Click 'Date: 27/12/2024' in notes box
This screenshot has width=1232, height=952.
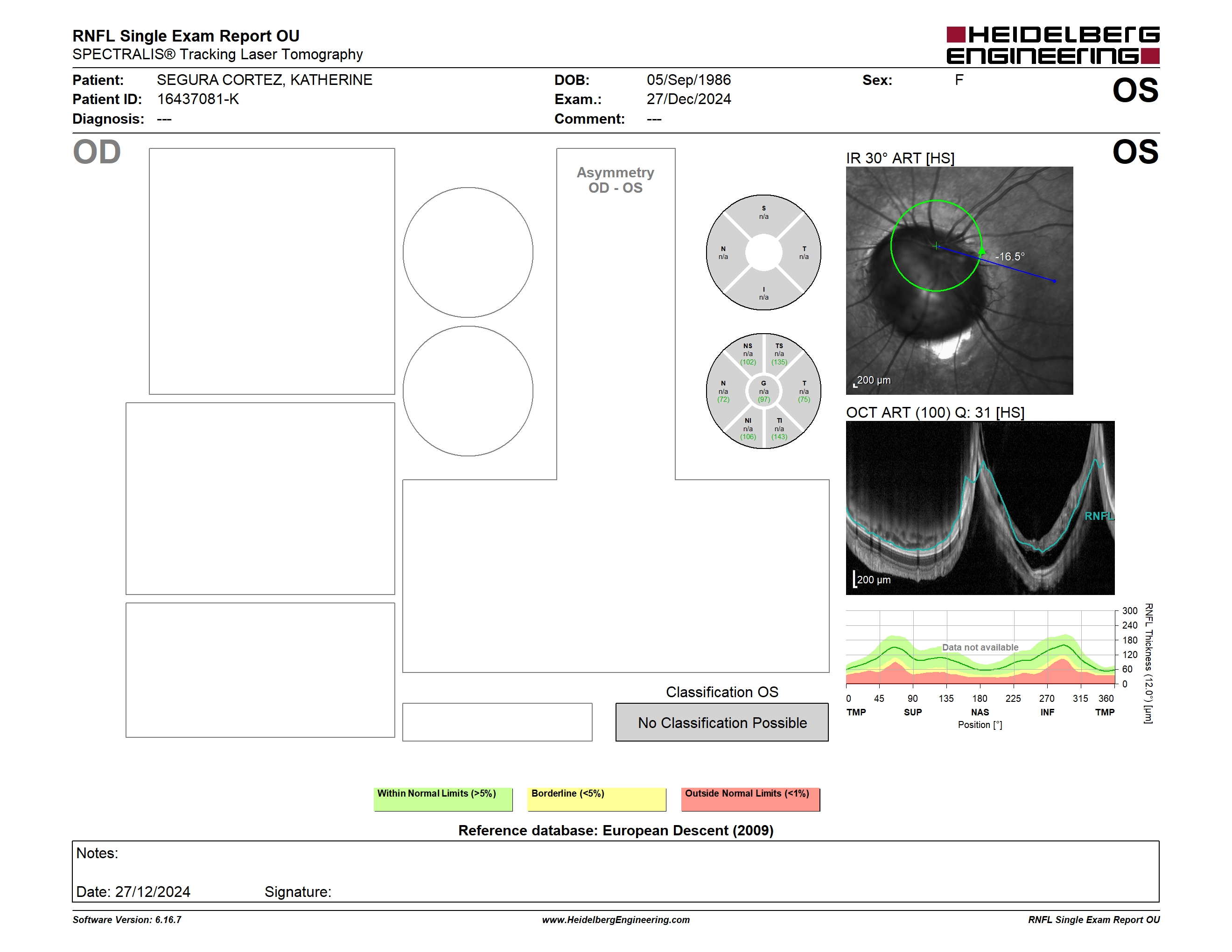coord(133,892)
